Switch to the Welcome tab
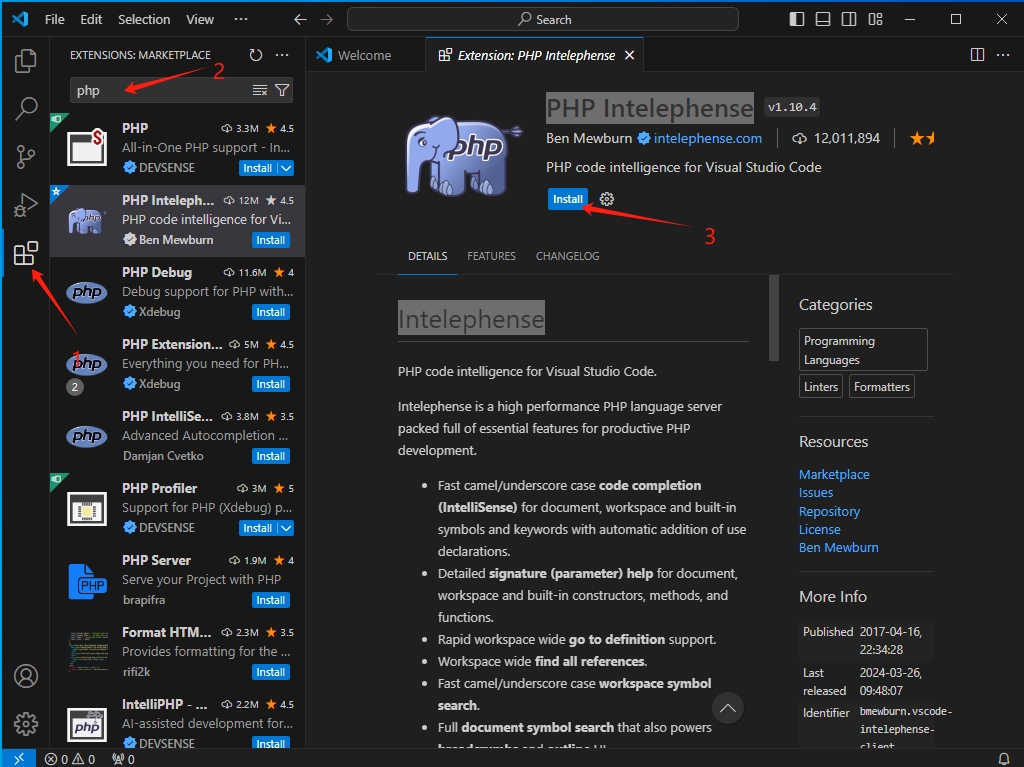This screenshot has width=1024, height=767. tap(364, 56)
